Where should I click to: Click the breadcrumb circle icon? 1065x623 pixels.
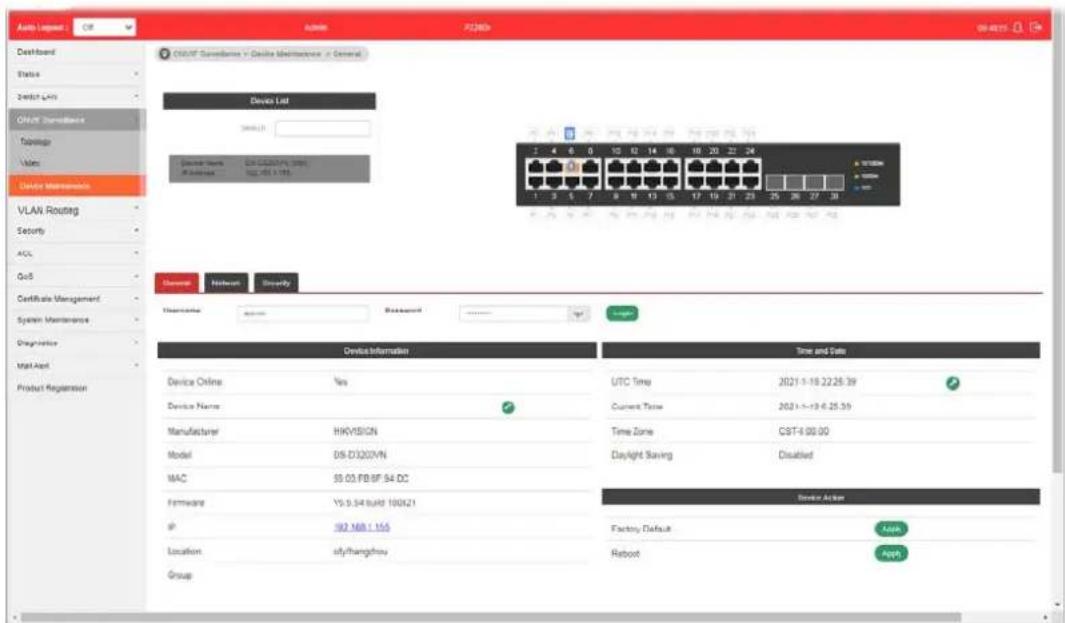coord(164,54)
